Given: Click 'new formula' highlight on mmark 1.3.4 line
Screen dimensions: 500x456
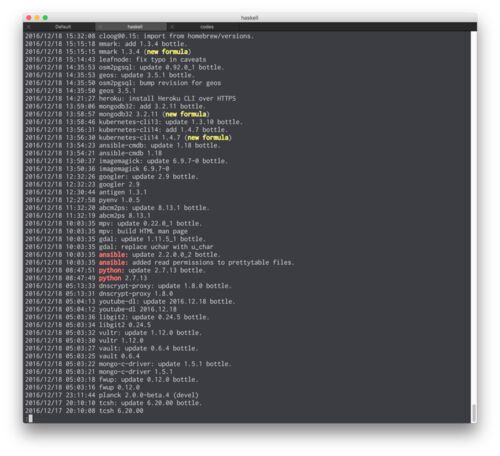Looking at the screenshot, I should pos(167,52).
